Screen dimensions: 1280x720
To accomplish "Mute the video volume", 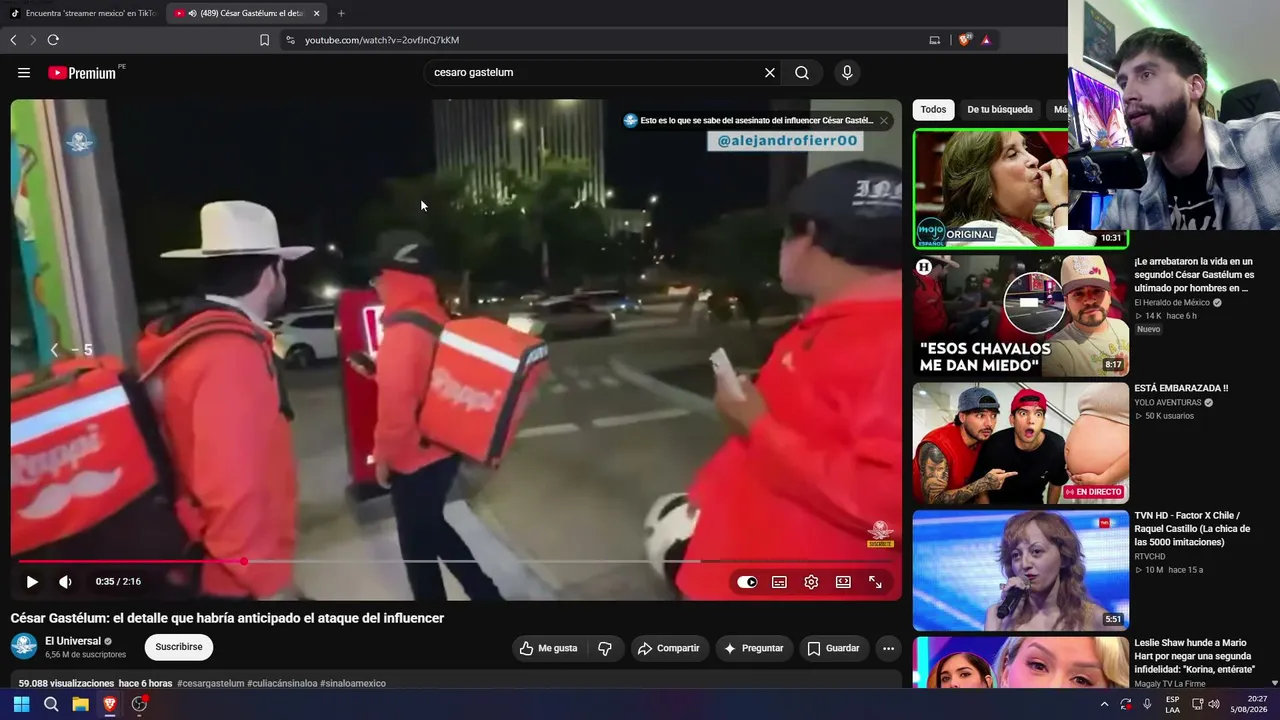I will pyautogui.click(x=65, y=582).
